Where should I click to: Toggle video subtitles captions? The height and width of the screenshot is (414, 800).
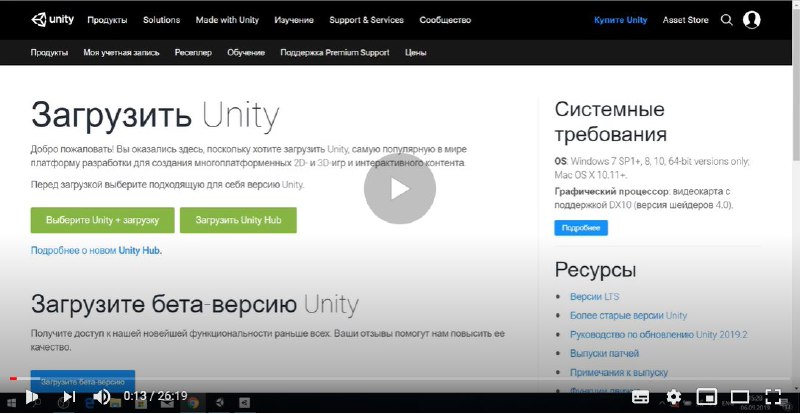640,397
